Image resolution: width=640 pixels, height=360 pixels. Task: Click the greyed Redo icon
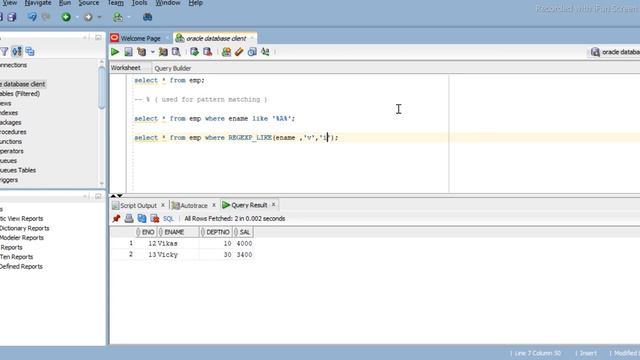(46, 17)
